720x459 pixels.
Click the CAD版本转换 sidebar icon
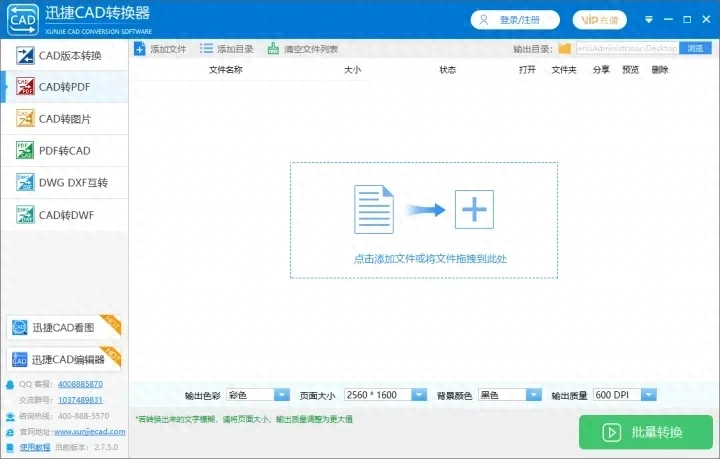tap(25, 56)
